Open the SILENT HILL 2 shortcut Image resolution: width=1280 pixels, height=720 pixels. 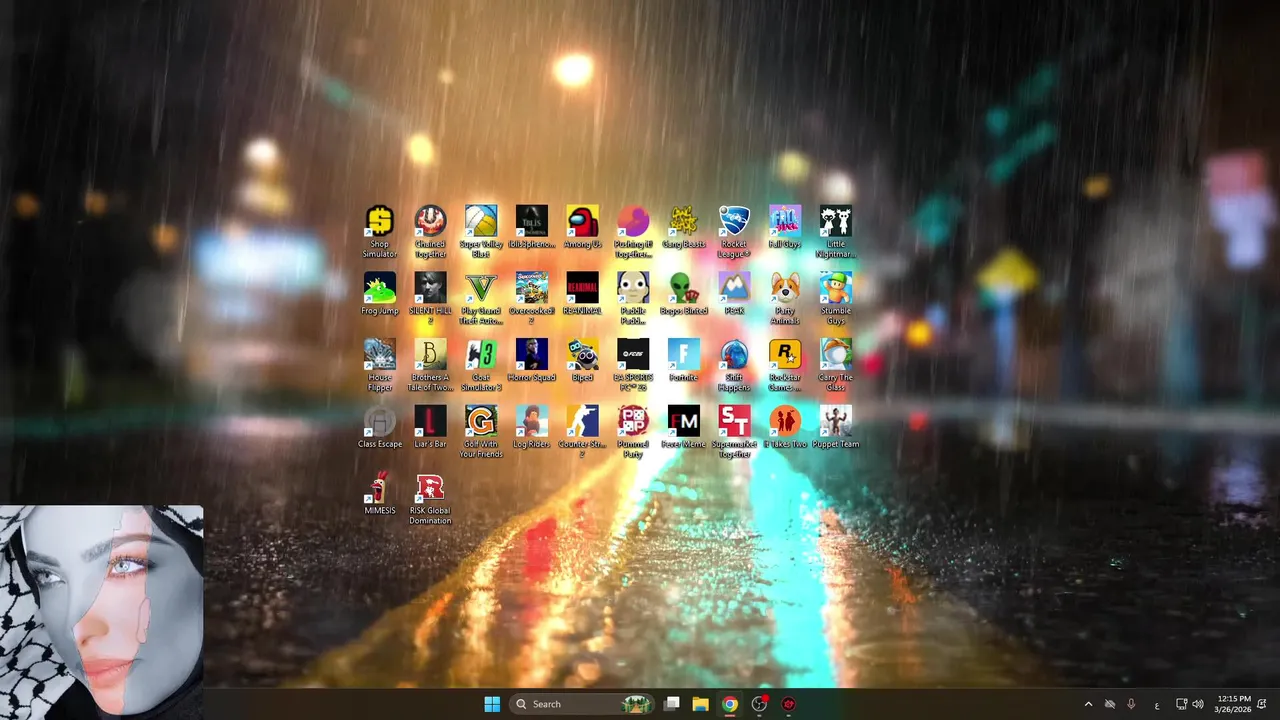[430, 288]
